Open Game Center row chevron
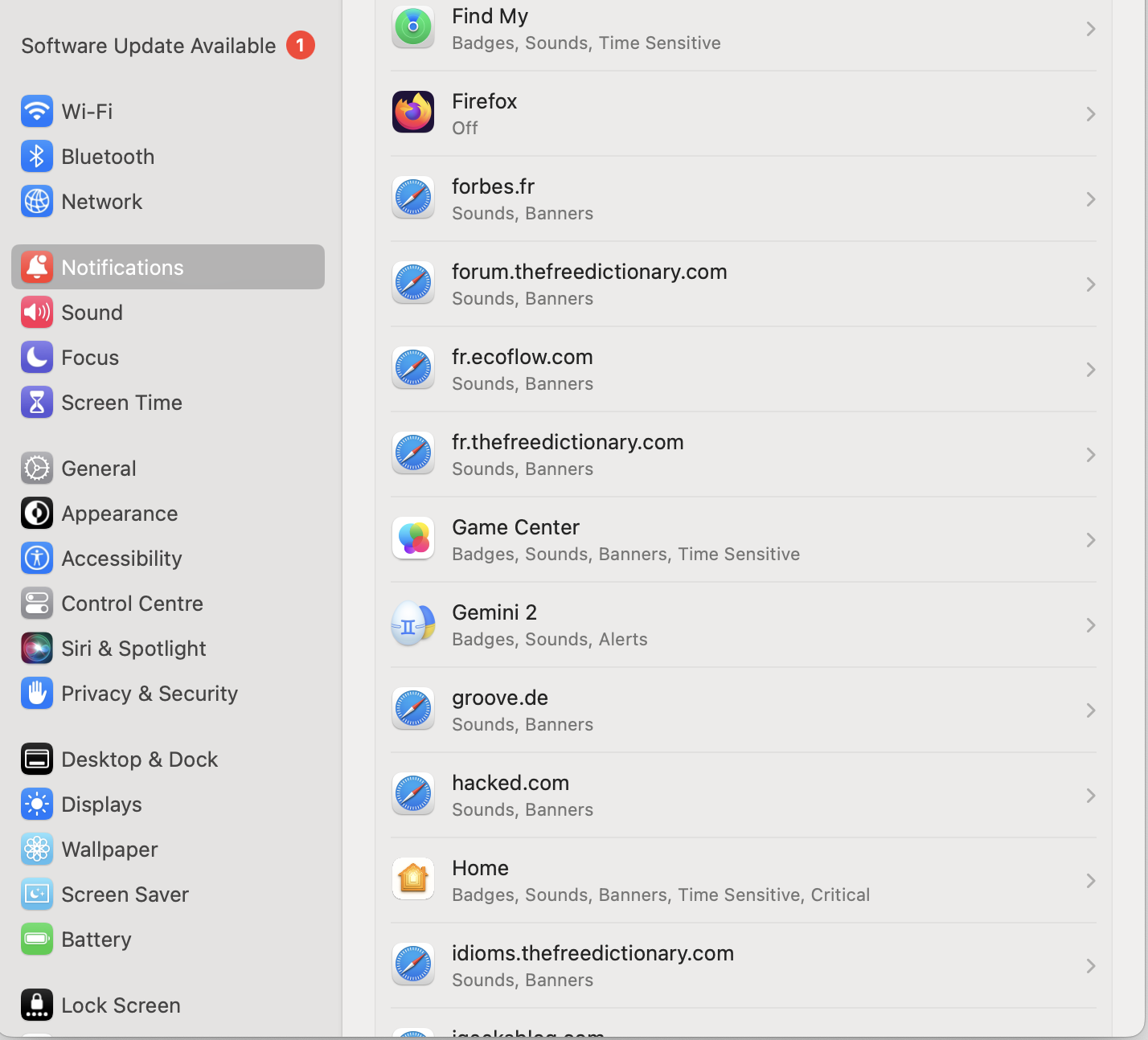This screenshot has width=1148, height=1040. tap(1091, 540)
